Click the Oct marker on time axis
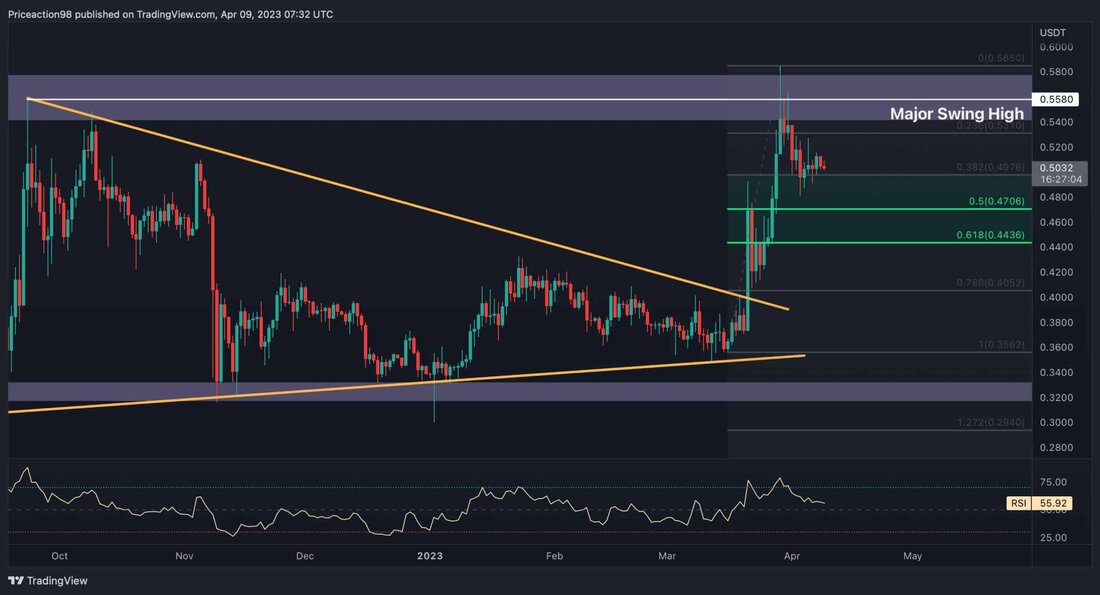This screenshot has height=595, width=1100. click(58, 554)
